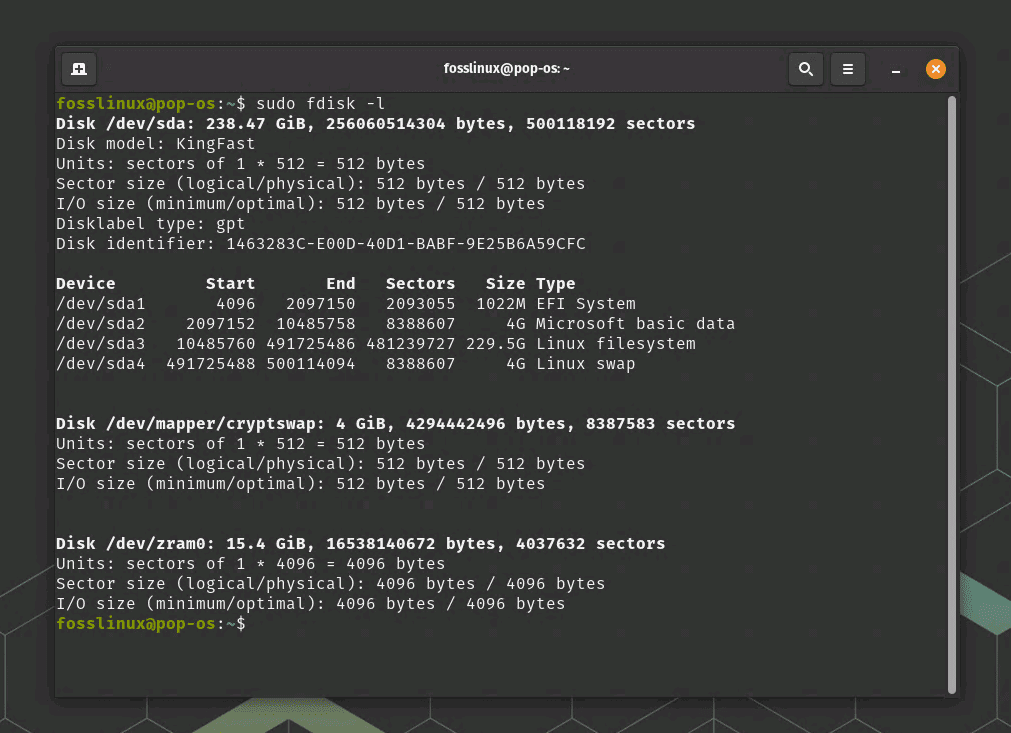Click 'Units: sectors of 1 * 4096' line
Viewport: 1011px width, 733px height.
(250, 563)
